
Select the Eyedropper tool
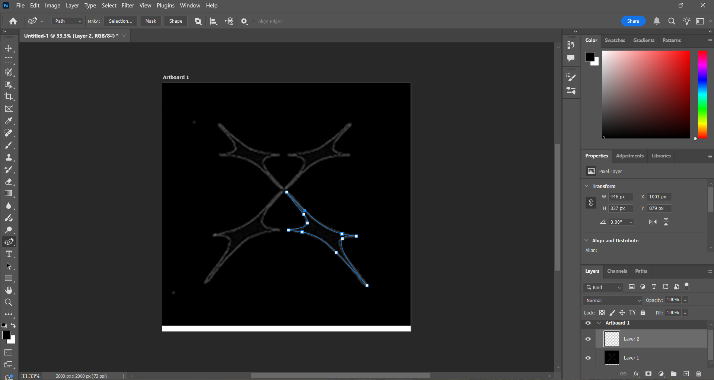tap(9, 121)
